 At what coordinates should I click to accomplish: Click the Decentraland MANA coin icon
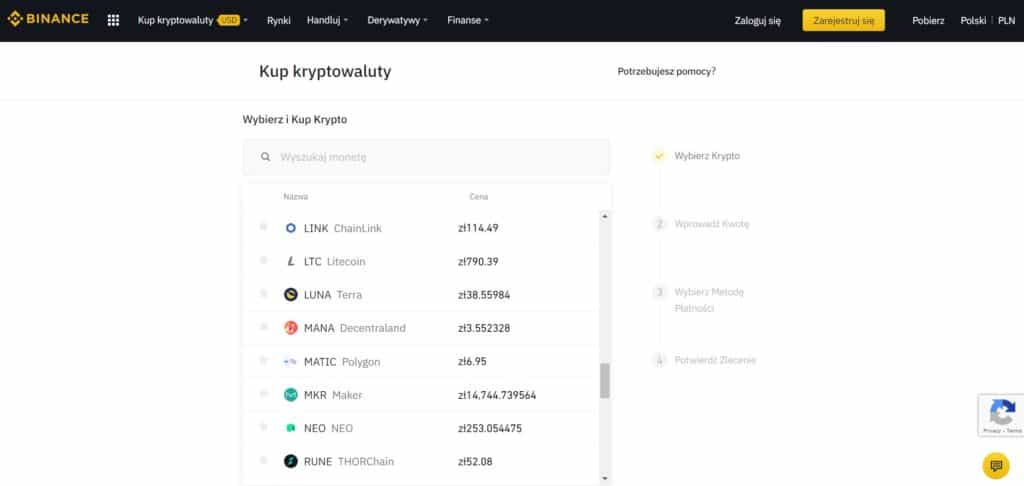point(291,328)
